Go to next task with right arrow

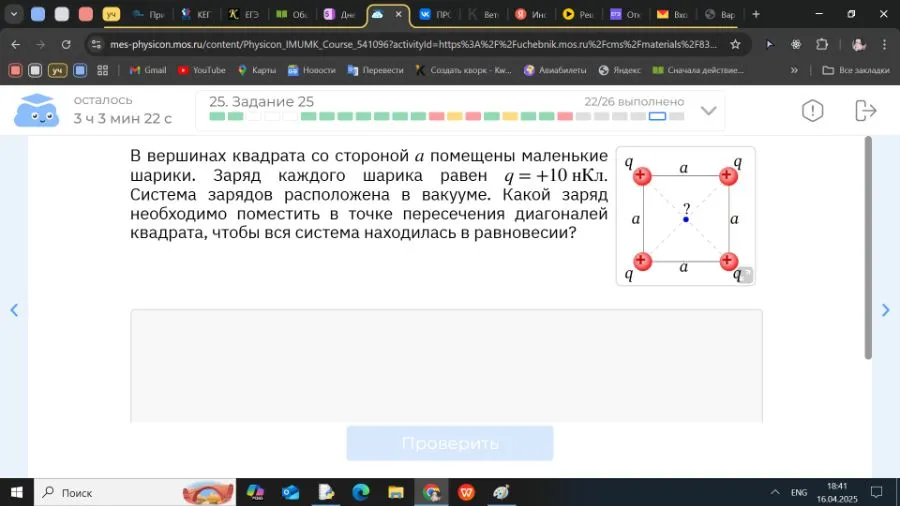point(885,310)
